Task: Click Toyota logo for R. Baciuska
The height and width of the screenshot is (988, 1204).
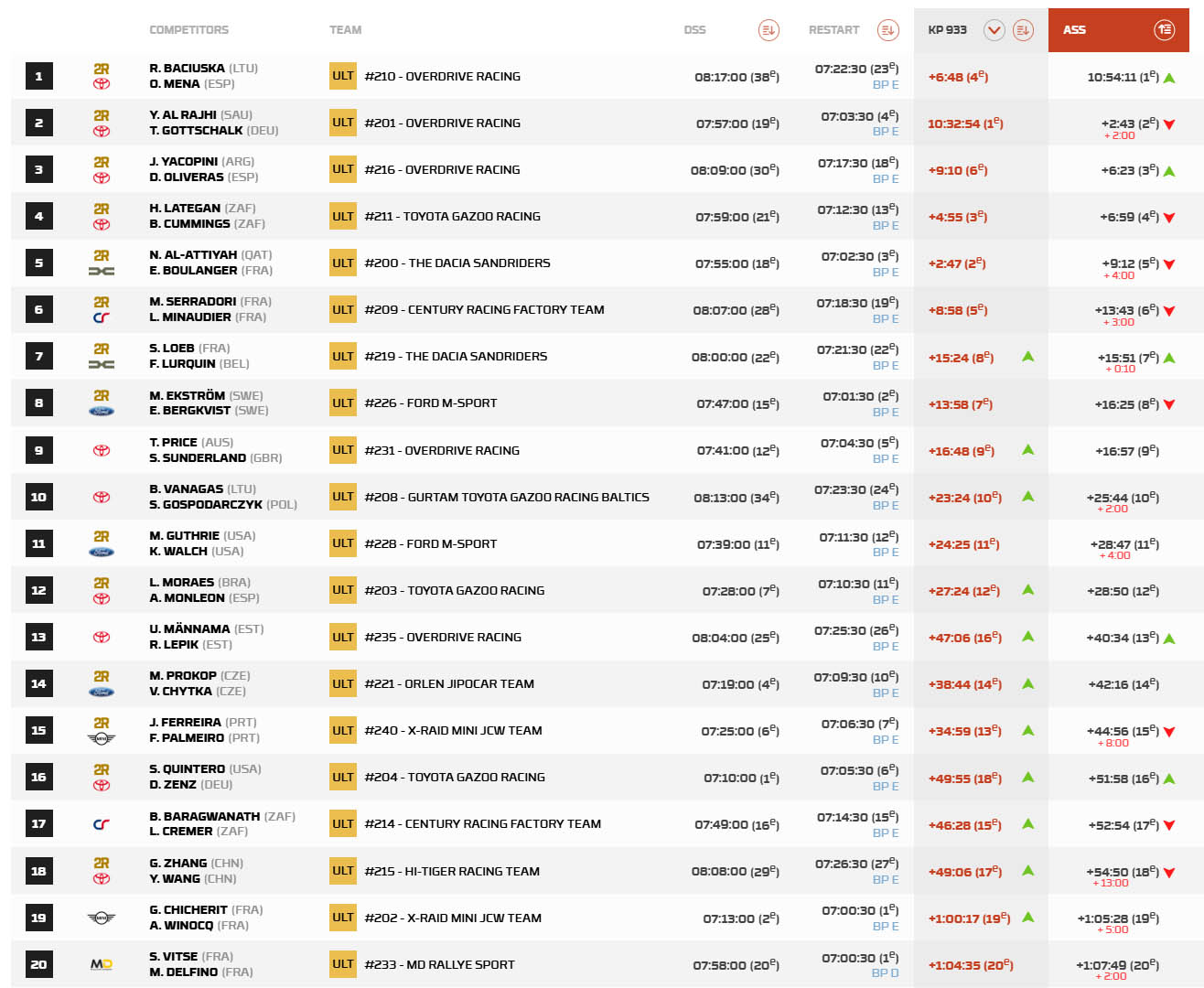Action: [102, 84]
